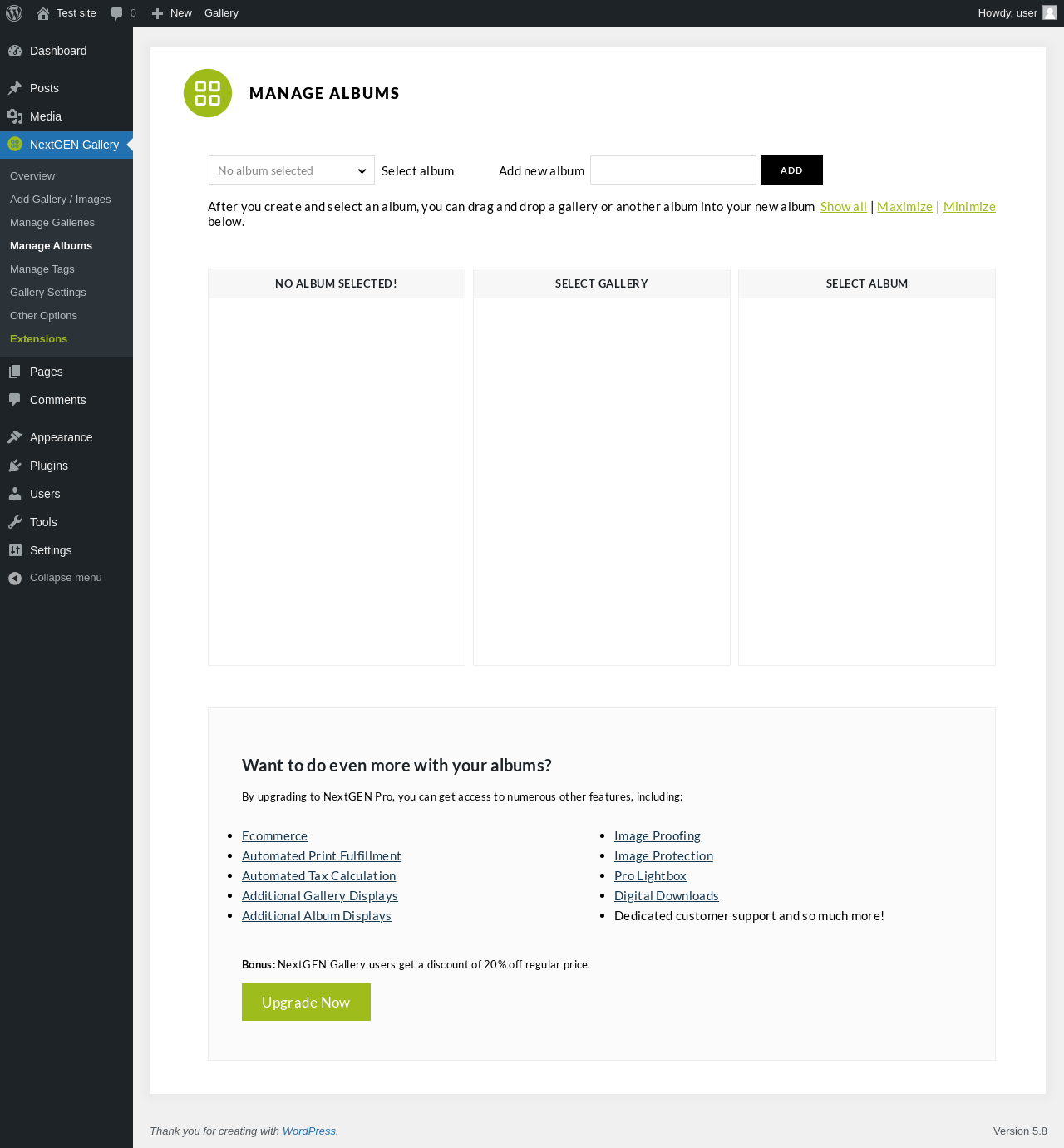
Task: Open the Ecommerce link
Action: [274, 836]
